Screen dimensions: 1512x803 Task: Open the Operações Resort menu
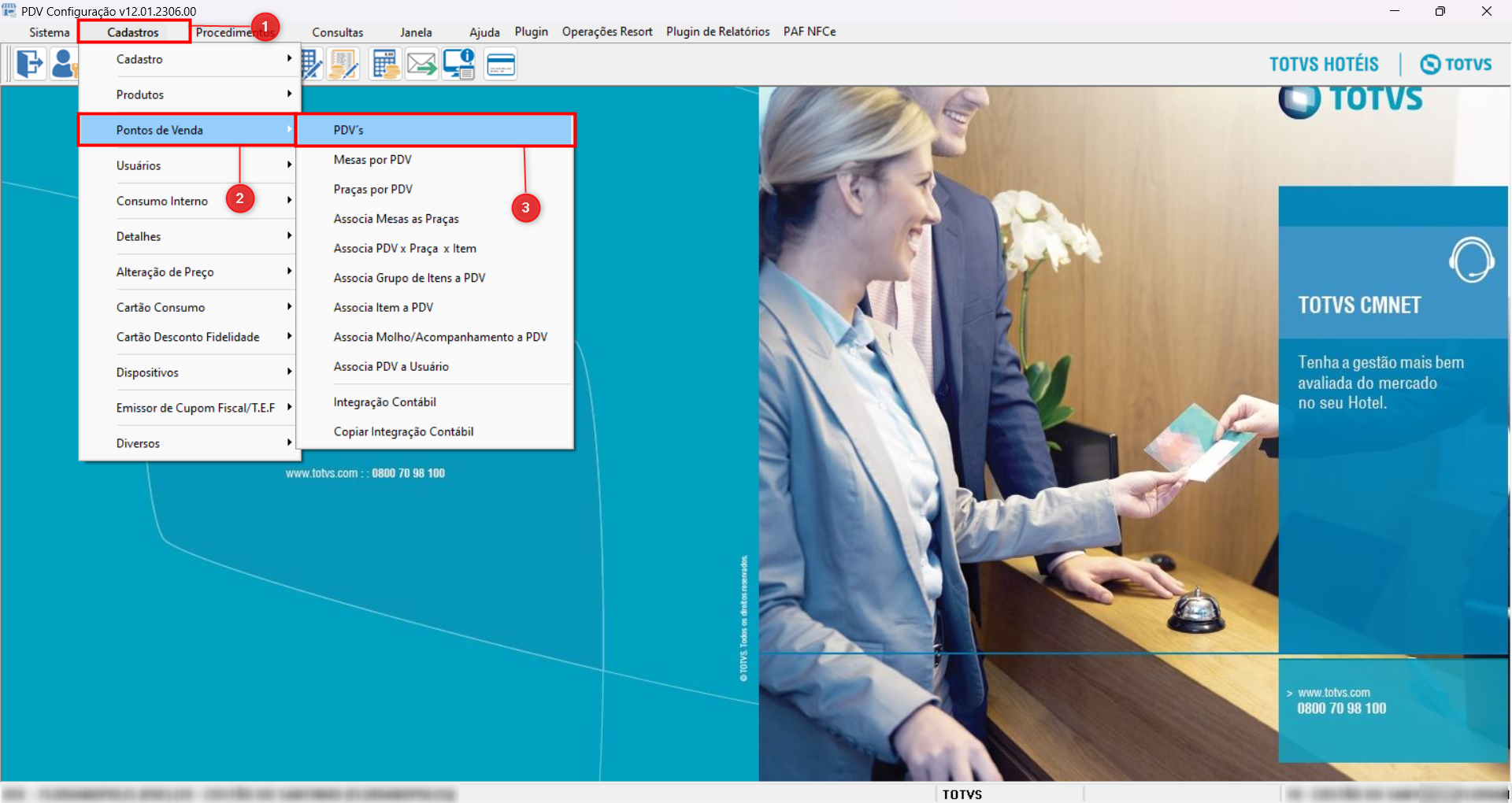607,31
